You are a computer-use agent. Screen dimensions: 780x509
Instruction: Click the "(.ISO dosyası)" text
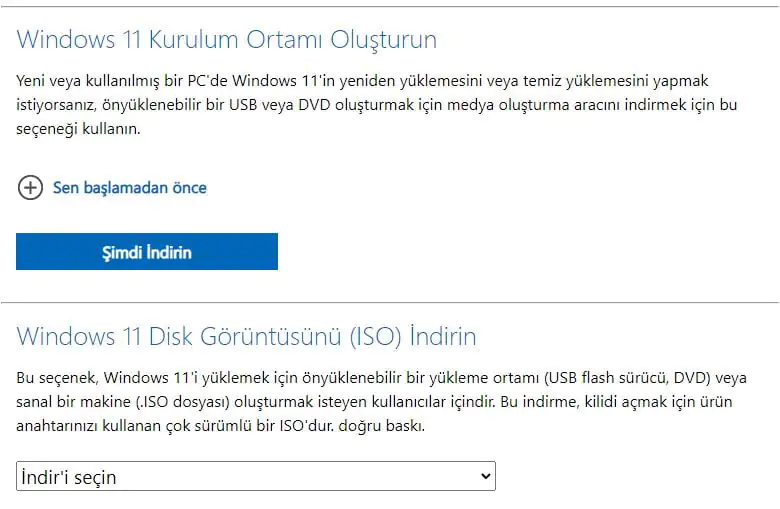pyautogui.click(x=207, y=402)
